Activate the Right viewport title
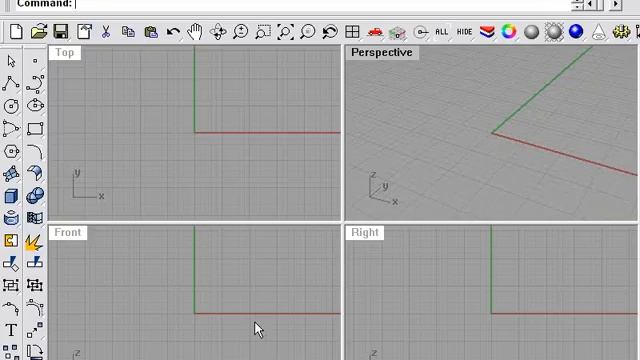 tap(365, 232)
